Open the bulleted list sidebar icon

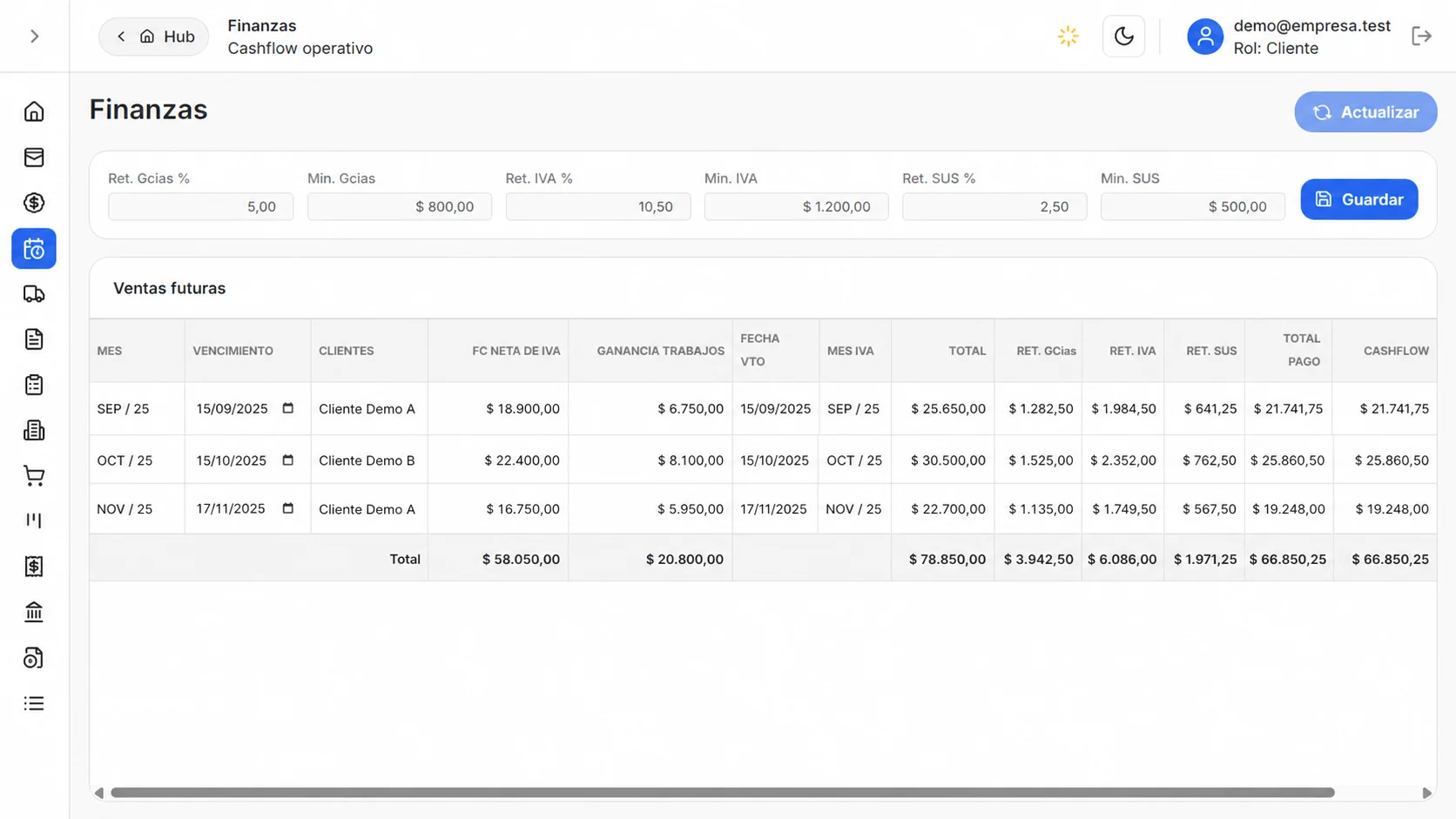click(34, 703)
